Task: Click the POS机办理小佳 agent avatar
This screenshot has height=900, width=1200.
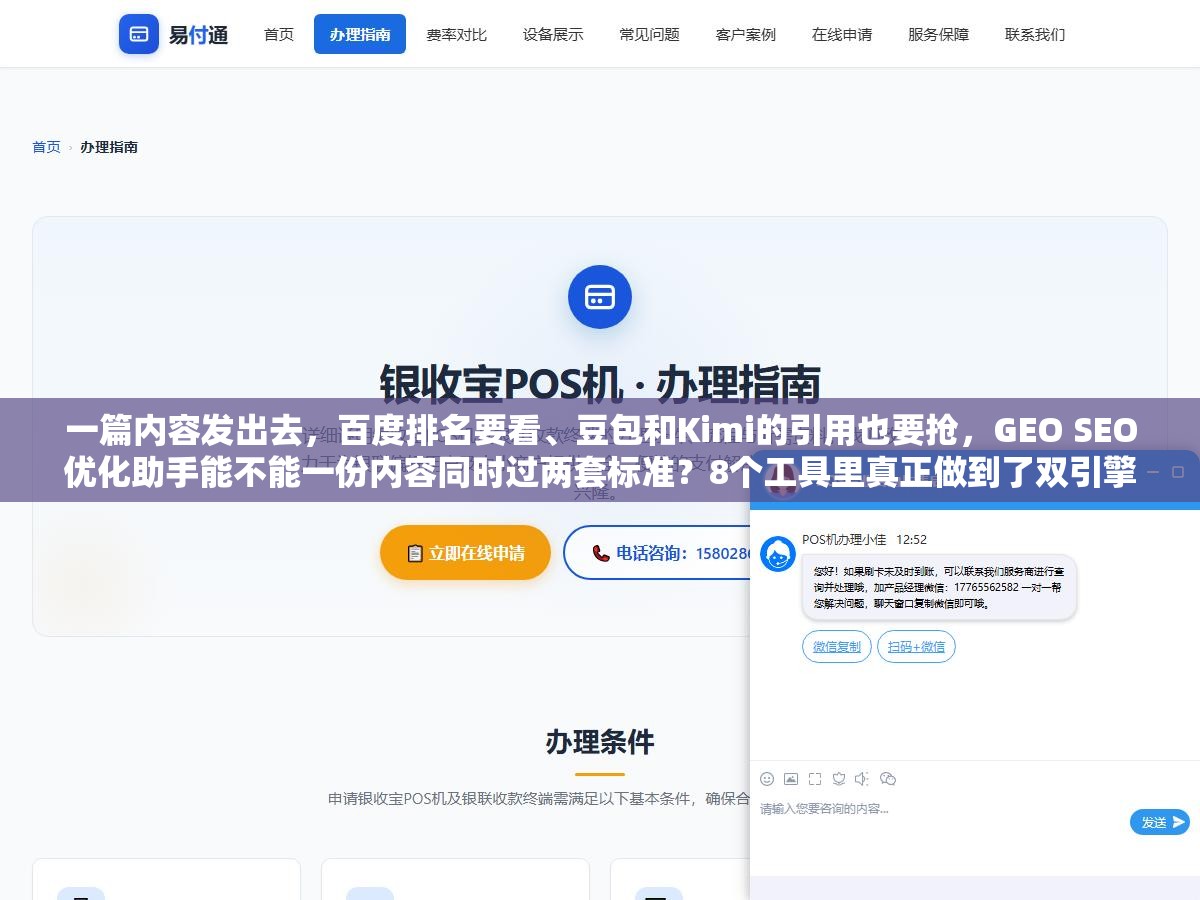Action: pos(778,554)
